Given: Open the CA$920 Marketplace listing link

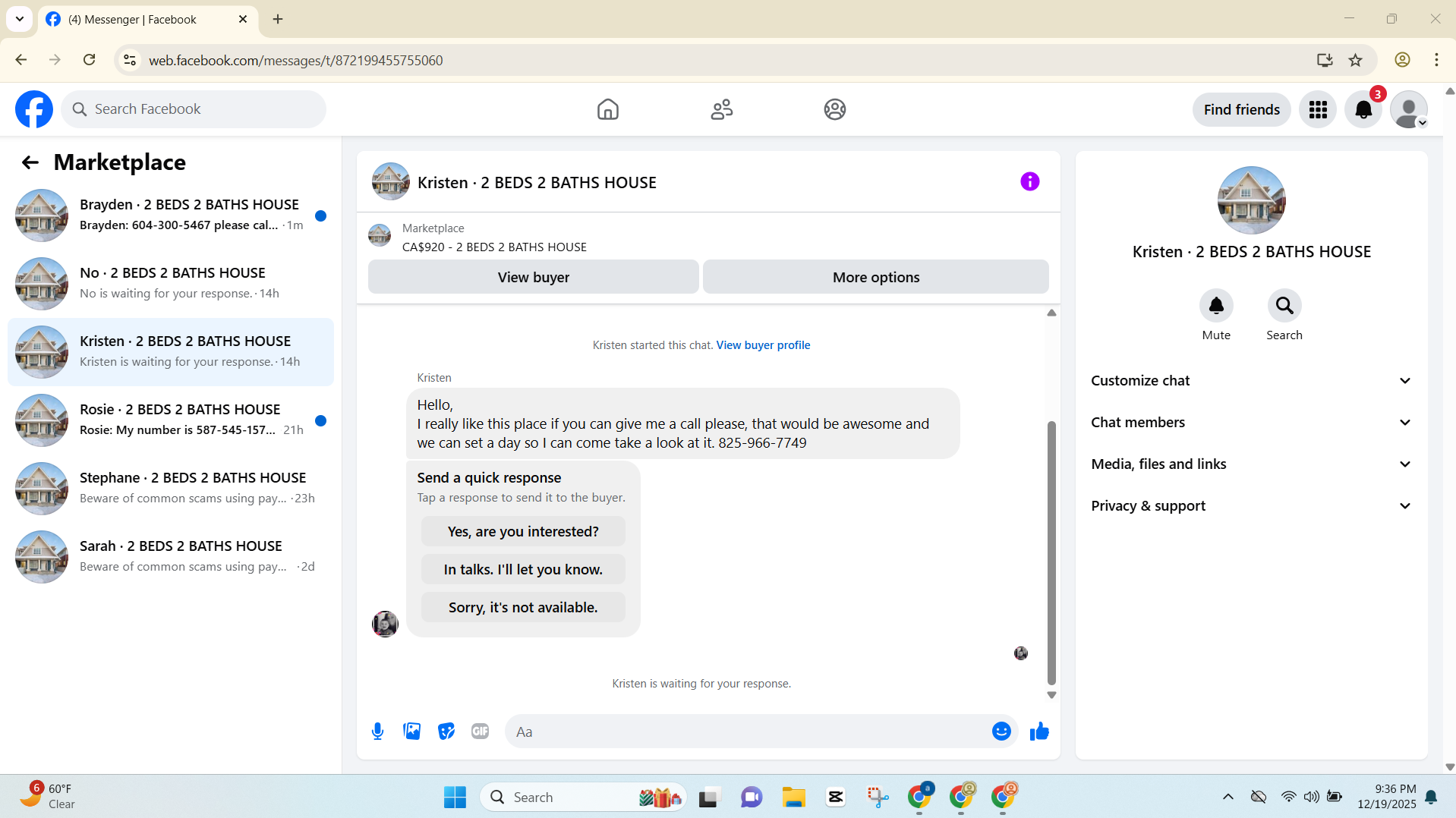Looking at the screenshot, I should pyautogui.click(x=494, y=247).
